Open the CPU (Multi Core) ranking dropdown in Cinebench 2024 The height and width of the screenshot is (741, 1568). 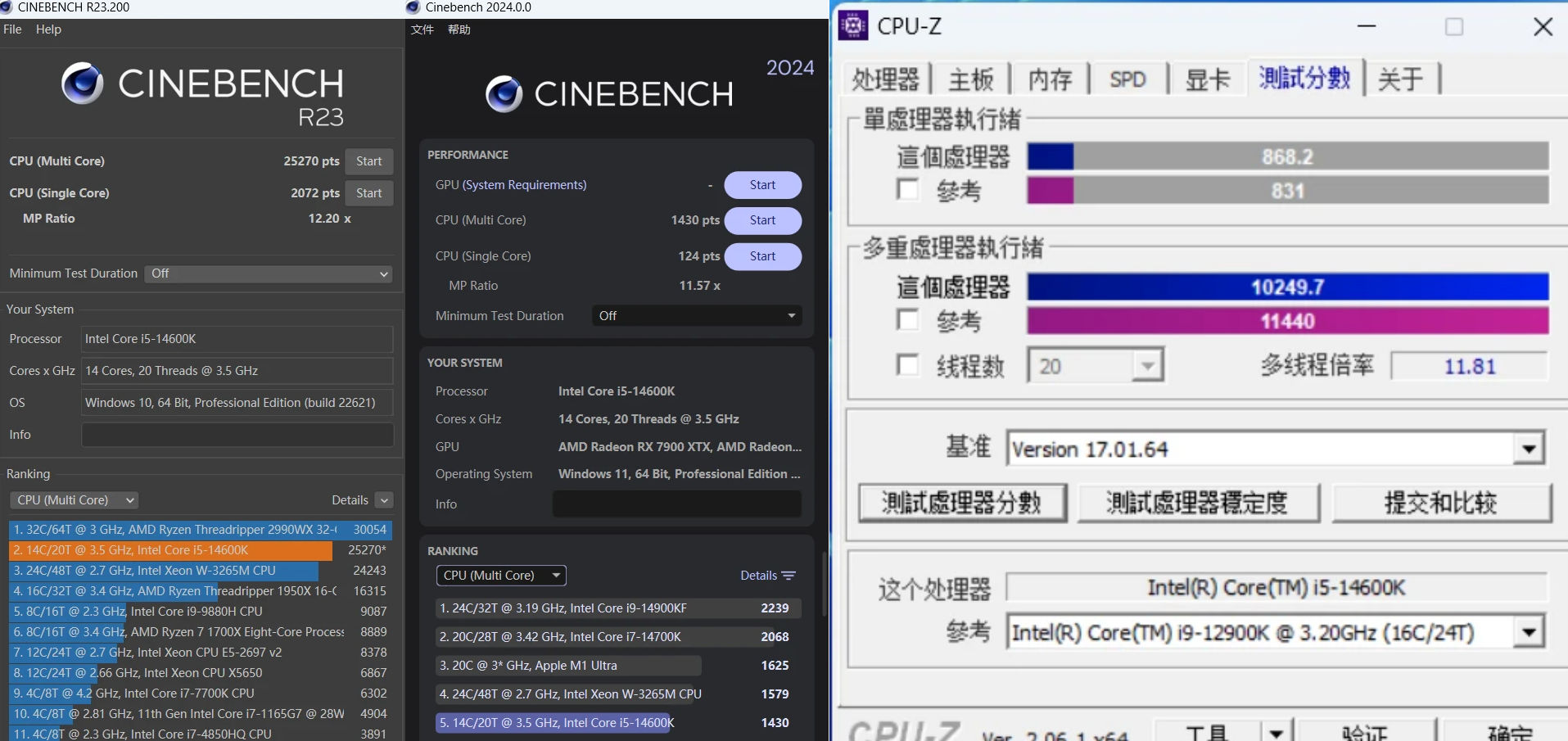point(500,576)
